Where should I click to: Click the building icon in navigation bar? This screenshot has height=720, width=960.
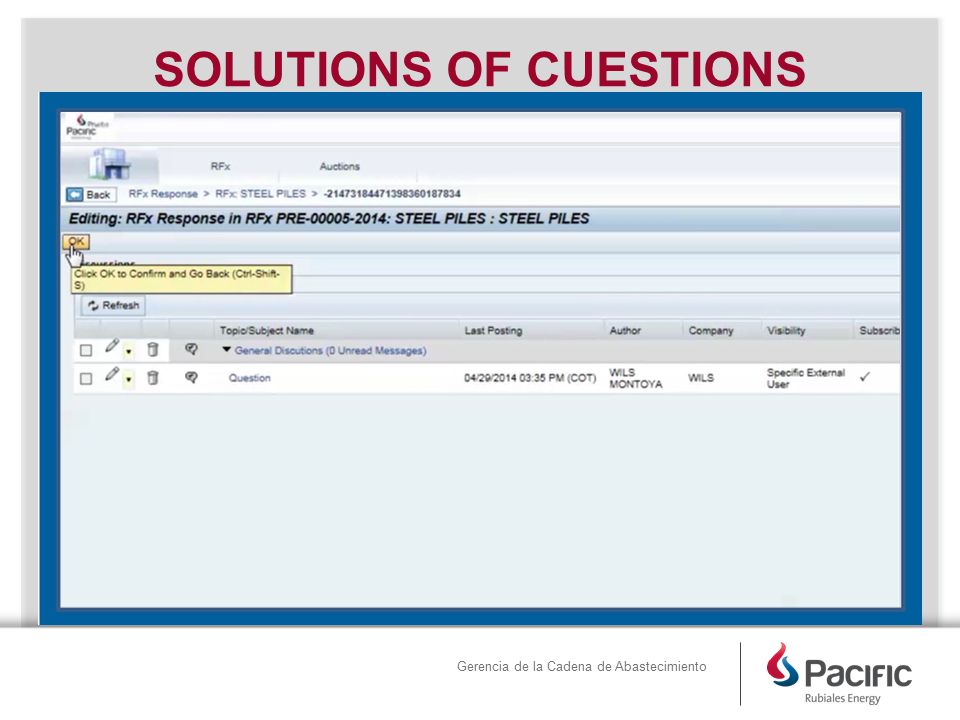[x=110, y=164]
